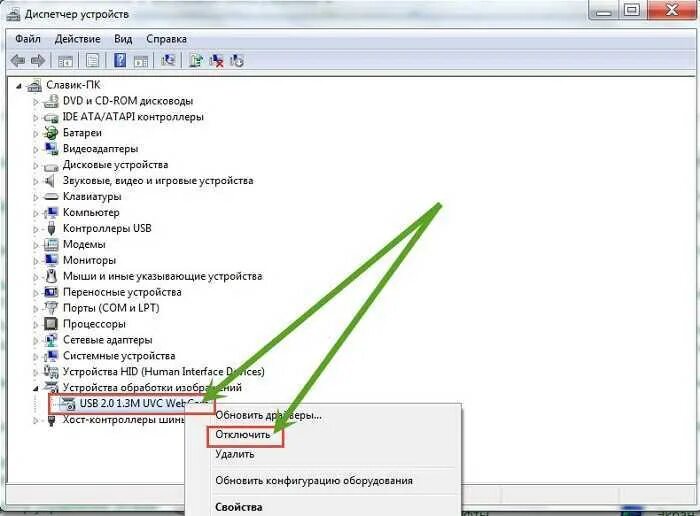
Task: Open the Вид menu
Action: [123, 39]
